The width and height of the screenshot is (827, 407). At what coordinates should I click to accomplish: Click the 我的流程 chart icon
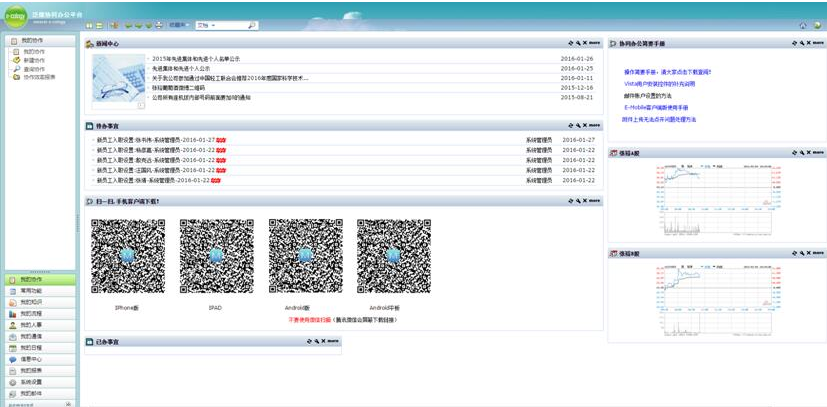click(x=13, y=314)
